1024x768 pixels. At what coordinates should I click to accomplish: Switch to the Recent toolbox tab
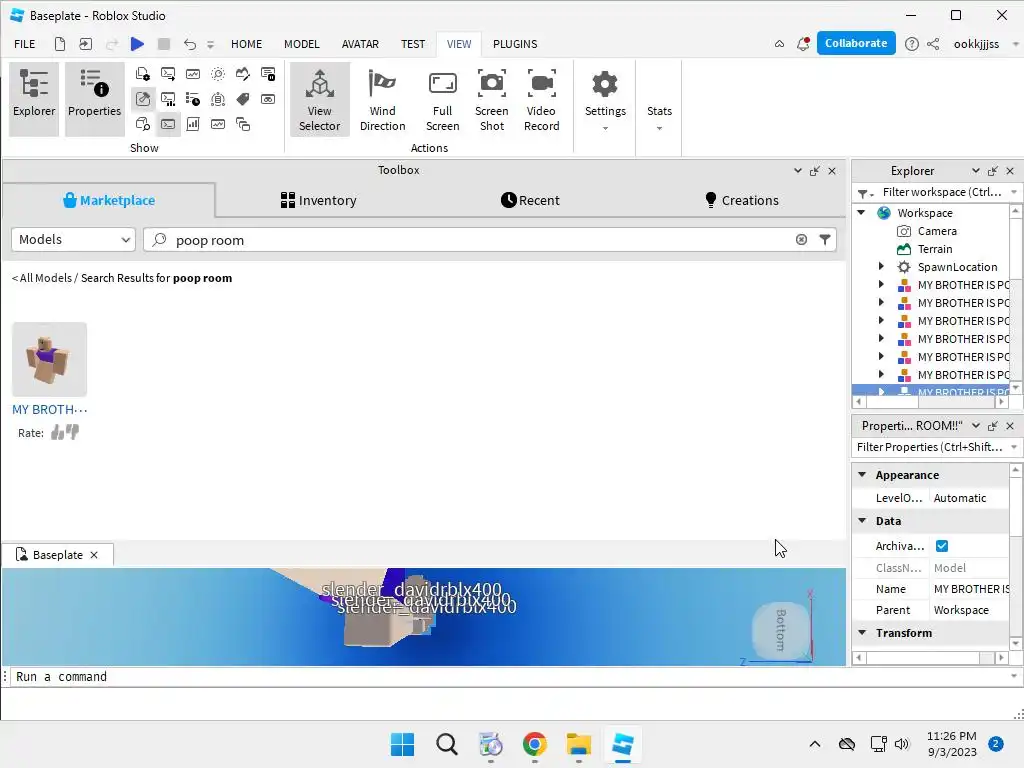point(530,200)
